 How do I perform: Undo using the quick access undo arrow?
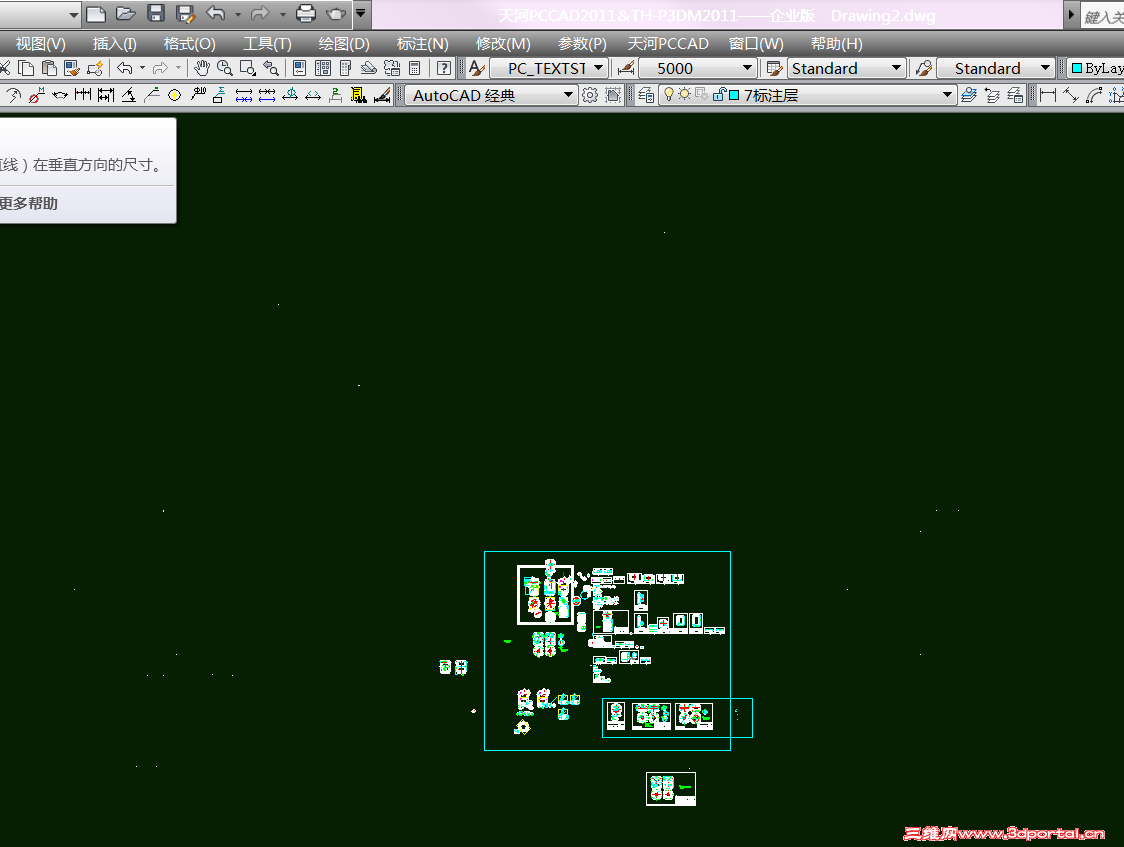coord(216,14)
